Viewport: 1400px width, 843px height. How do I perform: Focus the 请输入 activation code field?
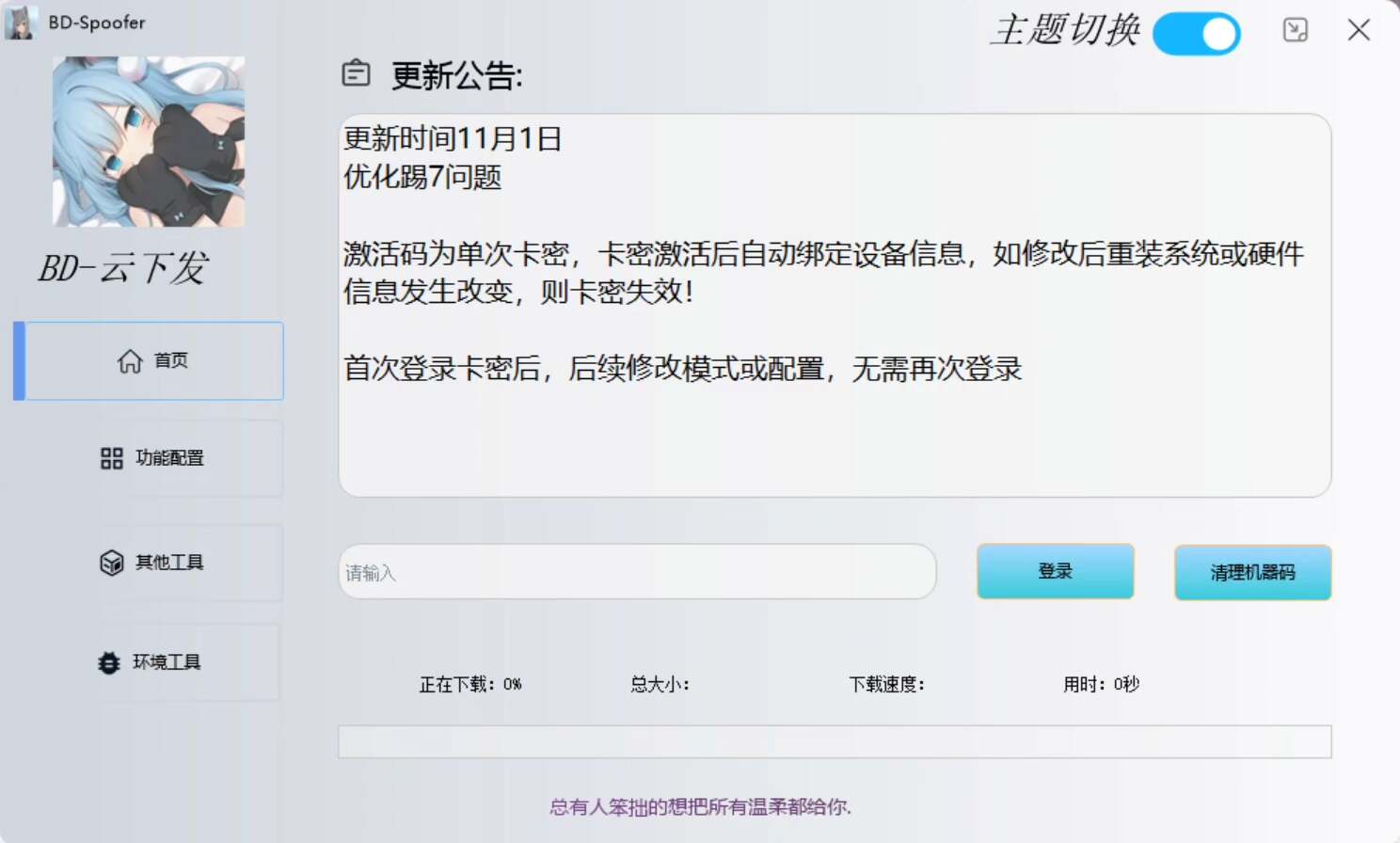(637, 572)
